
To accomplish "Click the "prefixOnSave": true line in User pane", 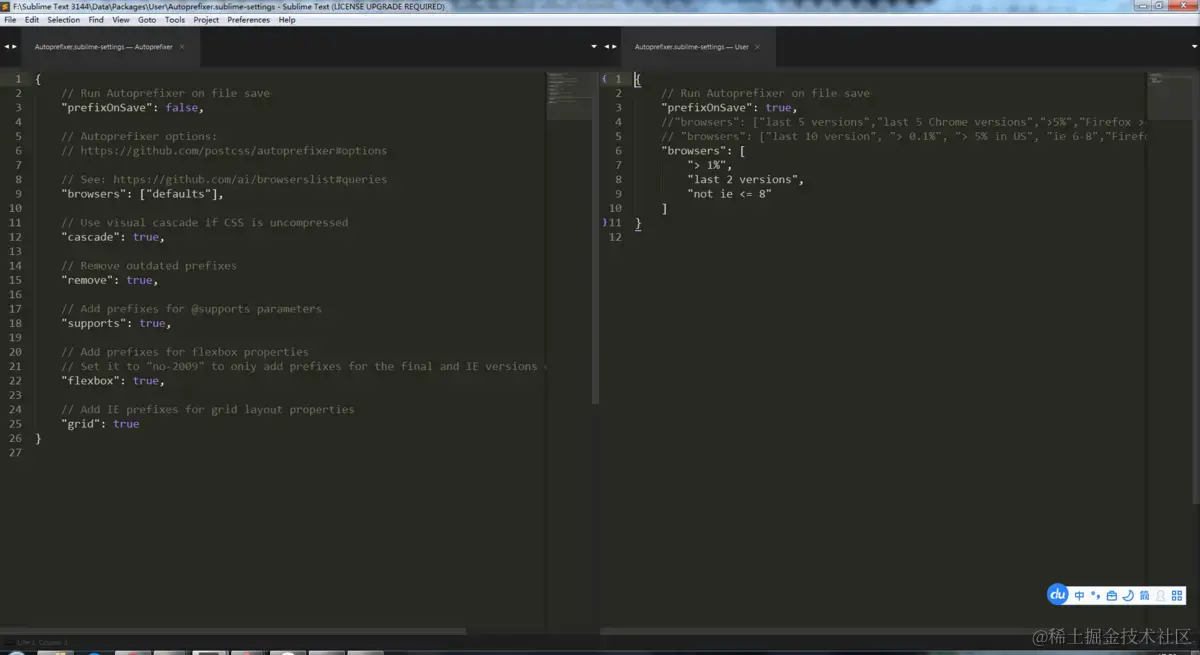I will pos(729,108).
